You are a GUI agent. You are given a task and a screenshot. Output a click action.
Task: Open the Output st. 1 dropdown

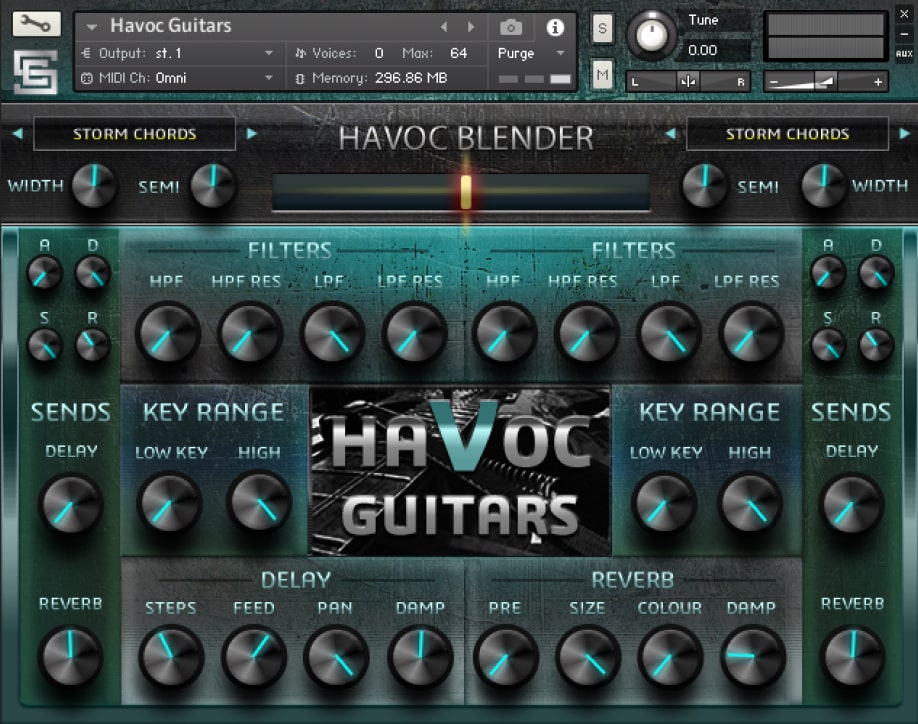click(x=186, y=53)
